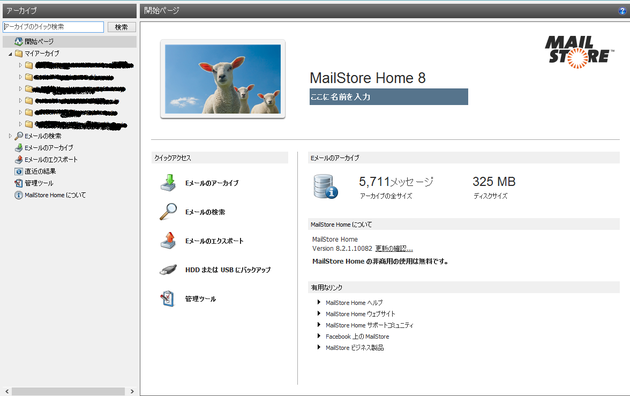The image size is (630, 396).
Task: Click quick access Eメールのアーカイブ link
Action: click(212, 183)
